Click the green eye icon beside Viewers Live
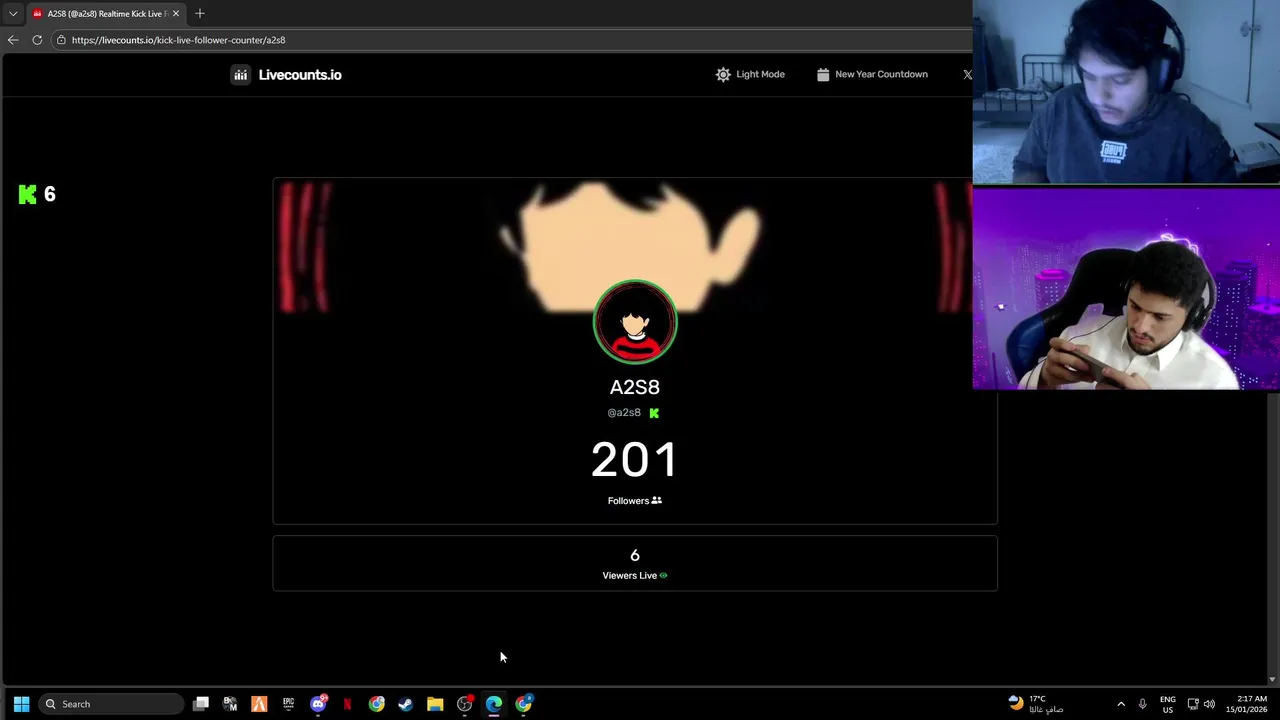 point(663,576)
